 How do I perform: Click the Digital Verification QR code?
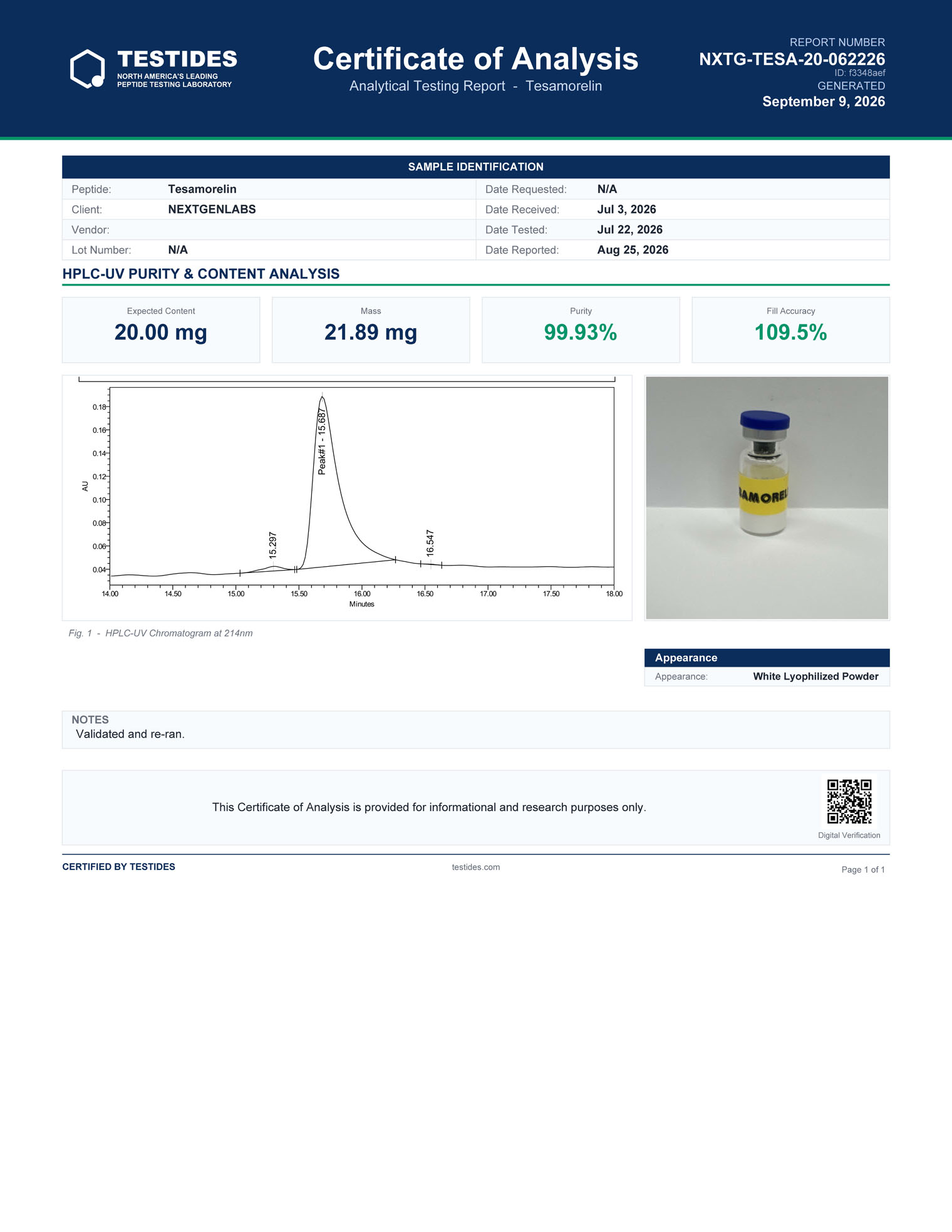pos(849,801)
